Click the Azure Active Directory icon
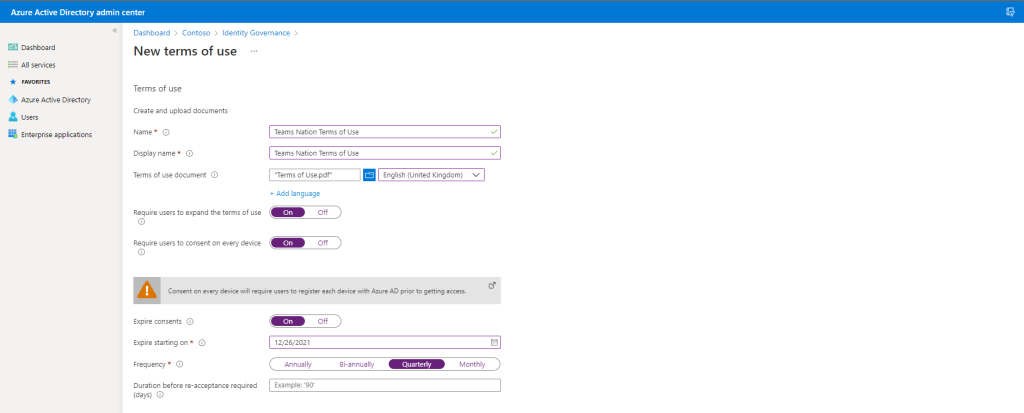The height and width of the screenshot is (413, 1024). 13,100
